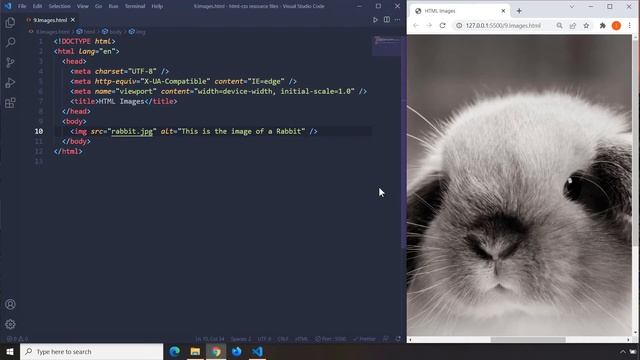Open Chrome tab search chevron
This screenshot has width=640, height=360.
572,7
